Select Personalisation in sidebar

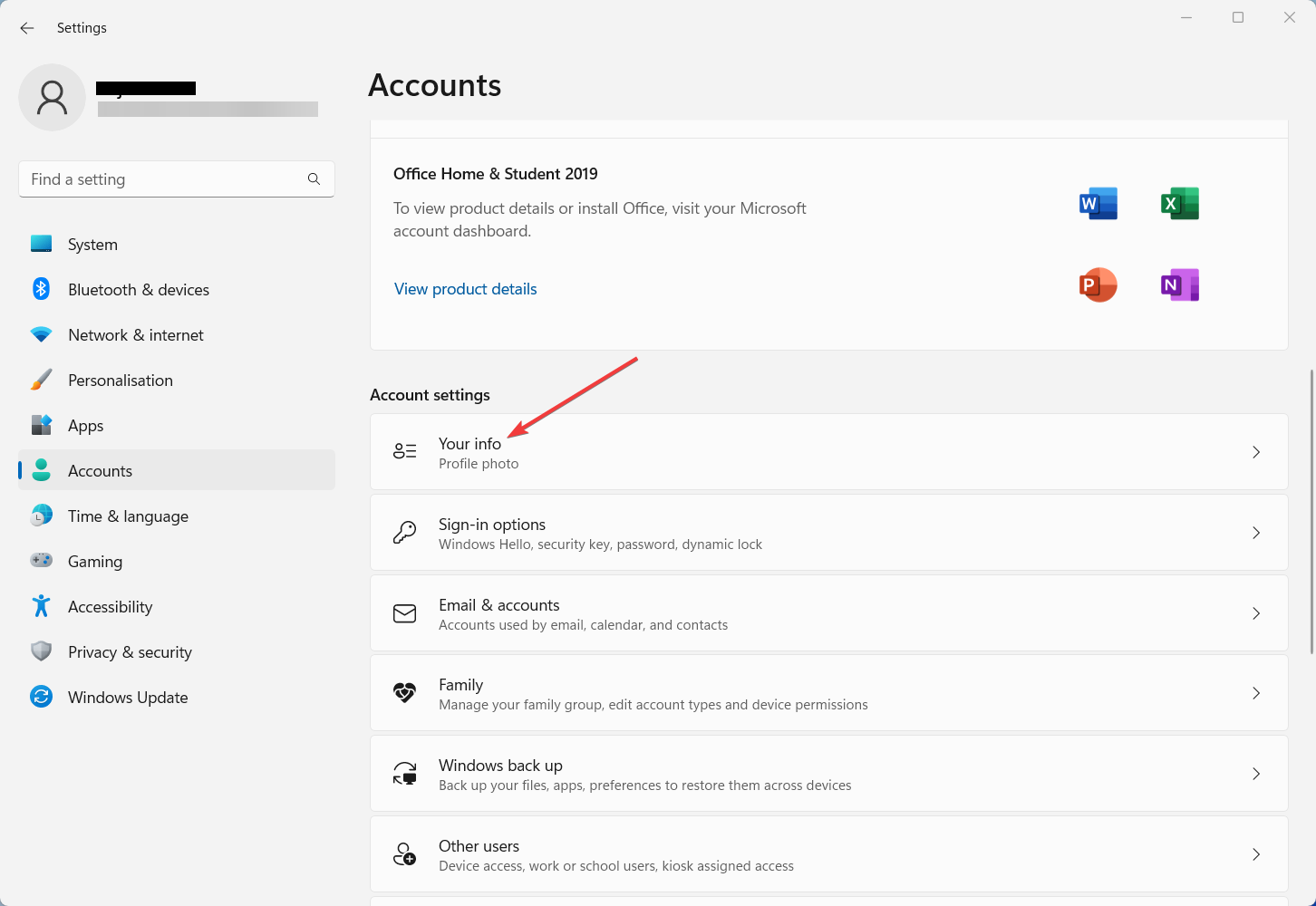coord(177,380)
